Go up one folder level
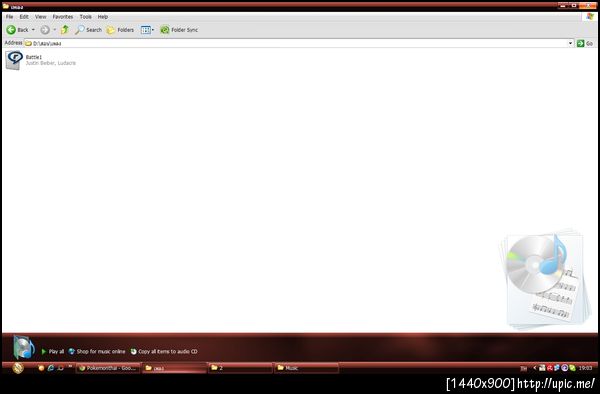This screenshot has height=394, width=600. click(x=65, y=29)
